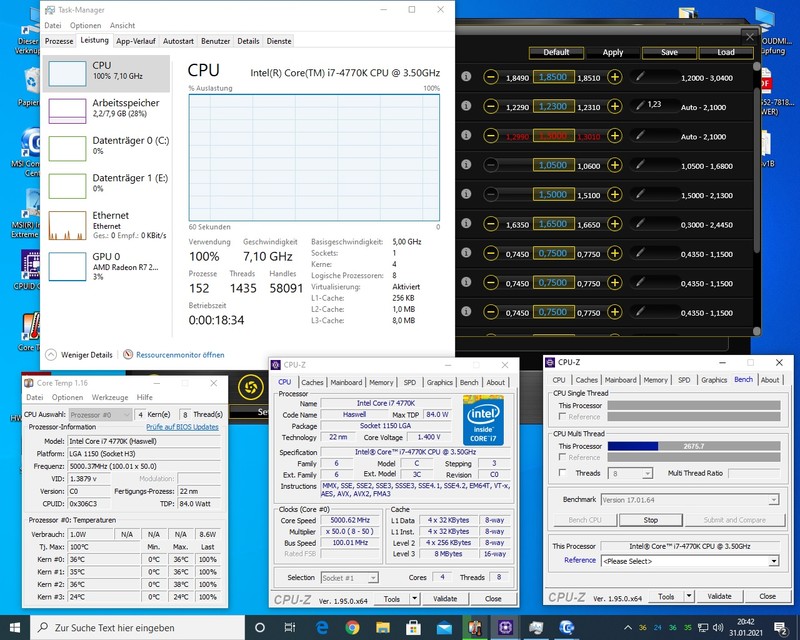Select Datenträger 0 (C:) in Task Manager
The width and height of the screenshot is (800, 640).
[x=107, y=147]
